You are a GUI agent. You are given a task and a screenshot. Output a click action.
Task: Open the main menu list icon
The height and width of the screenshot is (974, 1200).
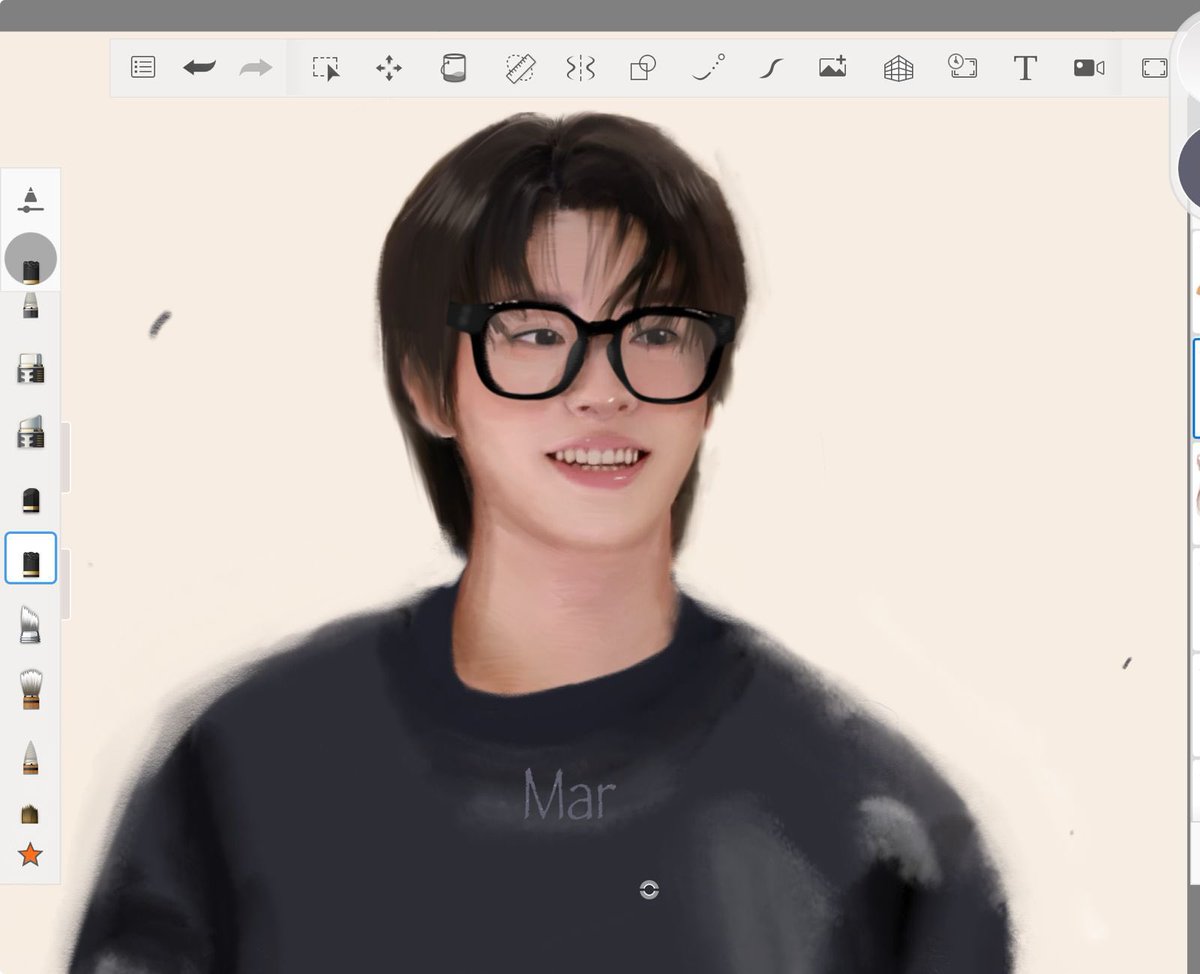pos(143,67)
